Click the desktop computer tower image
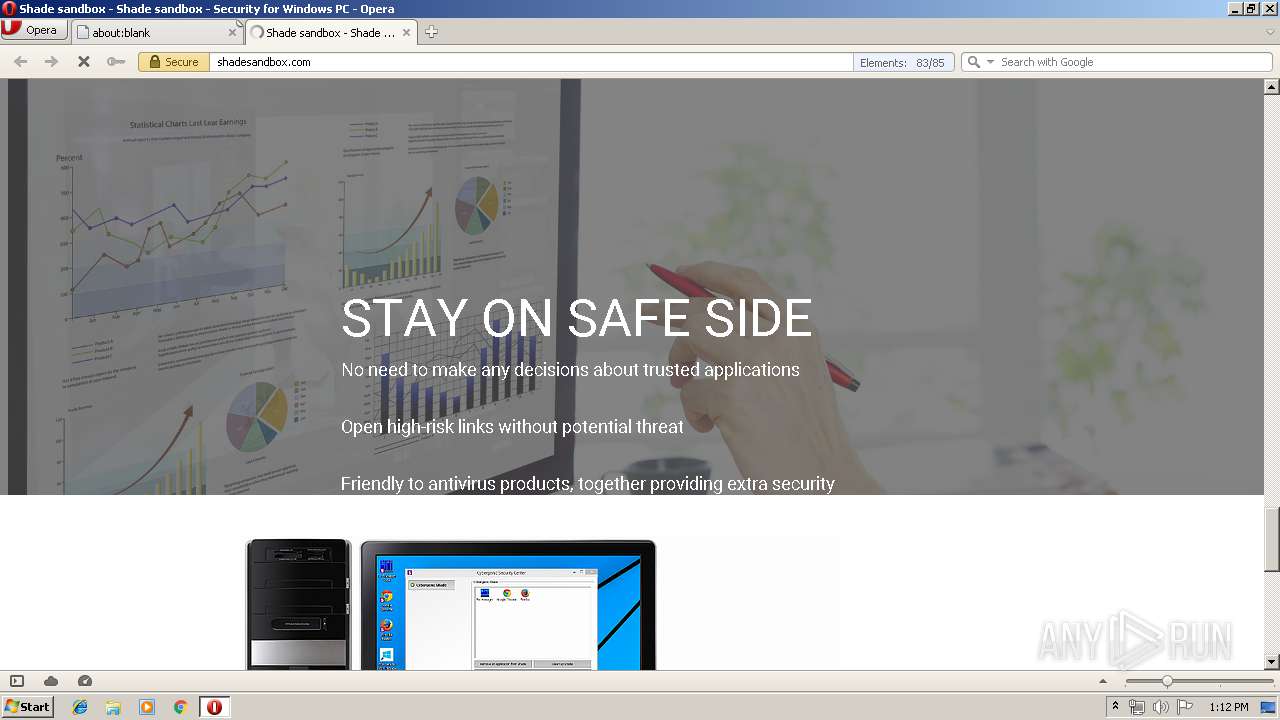The height and width of the screenshot is (720, 1280). [299, 604]
